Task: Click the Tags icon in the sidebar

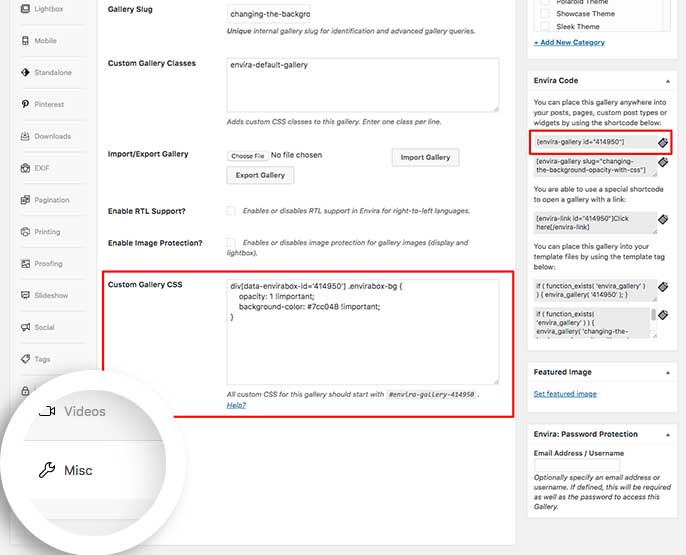Action: (x=25, y=359)
